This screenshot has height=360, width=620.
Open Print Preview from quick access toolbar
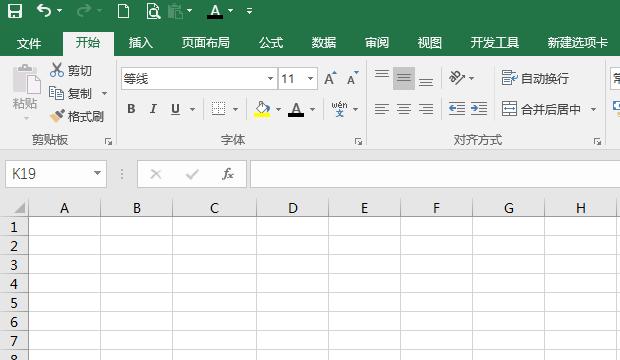[x=153, y=11]
